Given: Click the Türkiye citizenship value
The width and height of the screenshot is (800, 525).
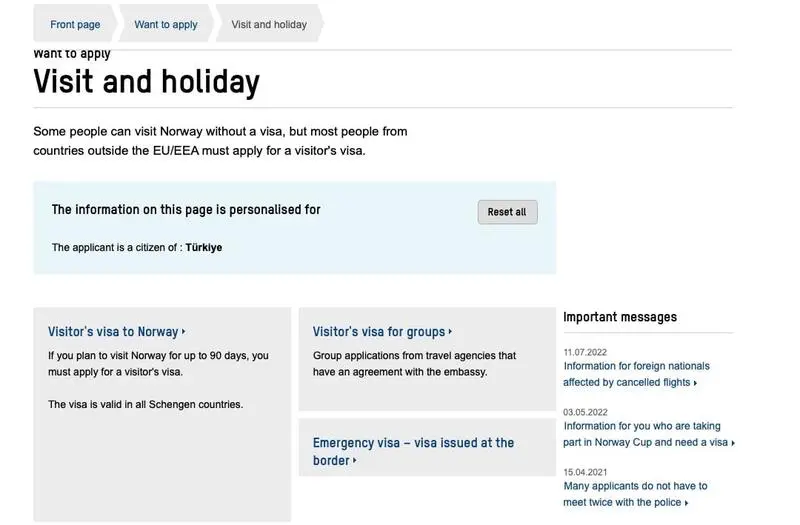Looking at the screenshot, I should pos(204,247).
